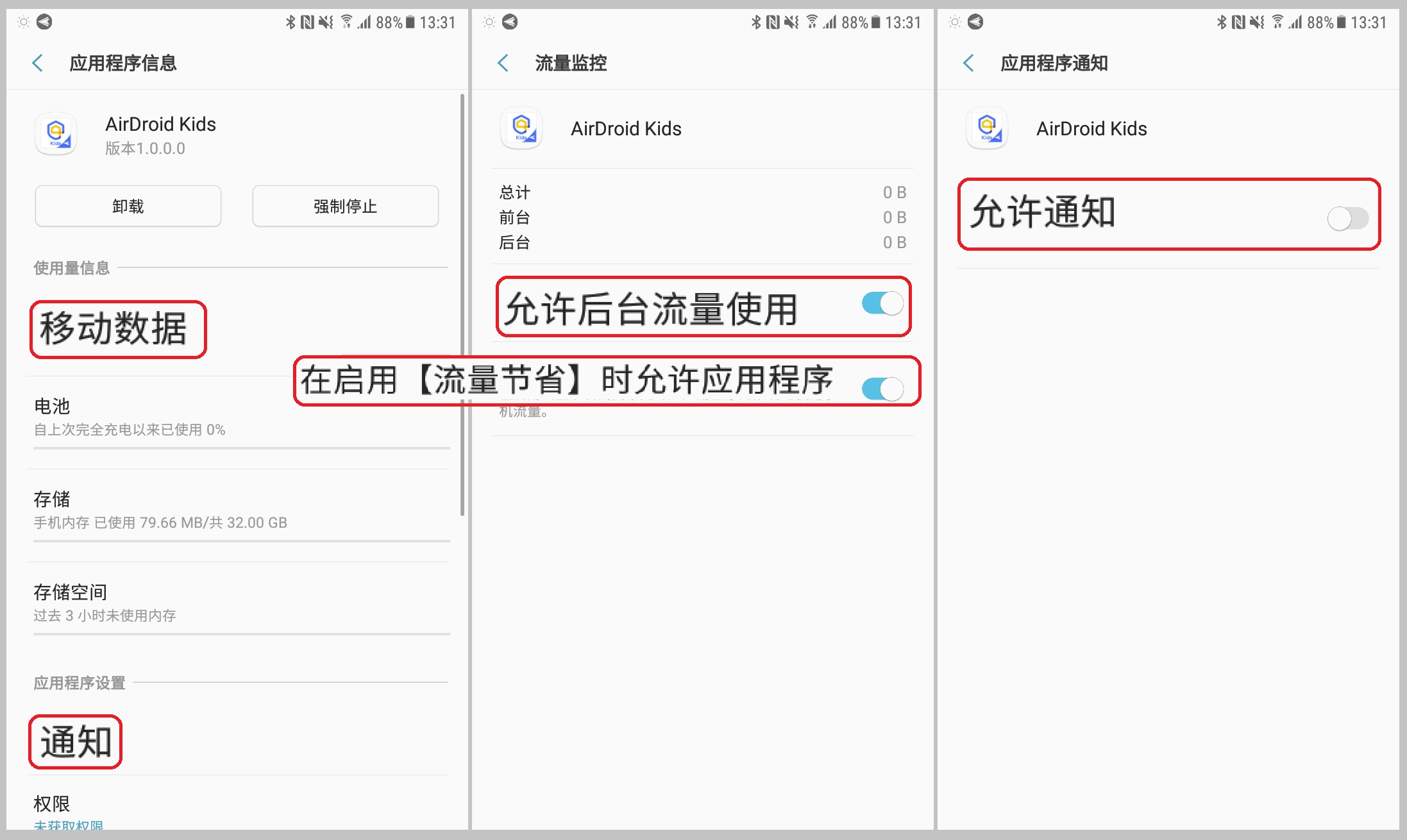
Task: Tap the signal strength icon in 应用程序通知
Action: 1297,22
